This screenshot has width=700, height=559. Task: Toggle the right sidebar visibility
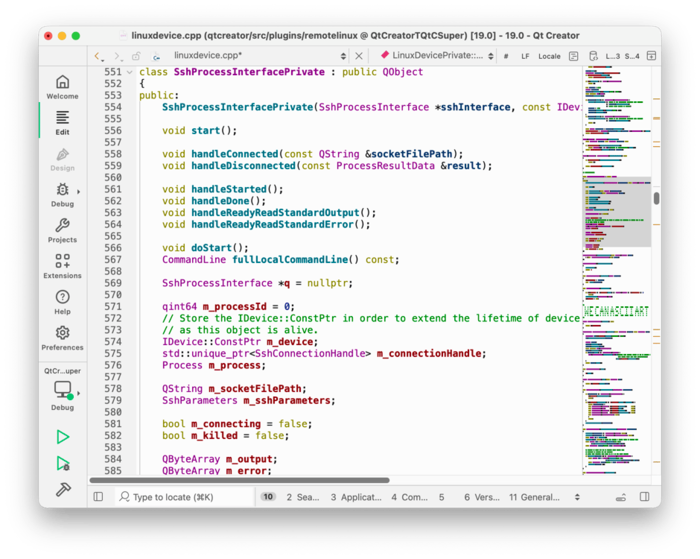[x=645, y=497]
